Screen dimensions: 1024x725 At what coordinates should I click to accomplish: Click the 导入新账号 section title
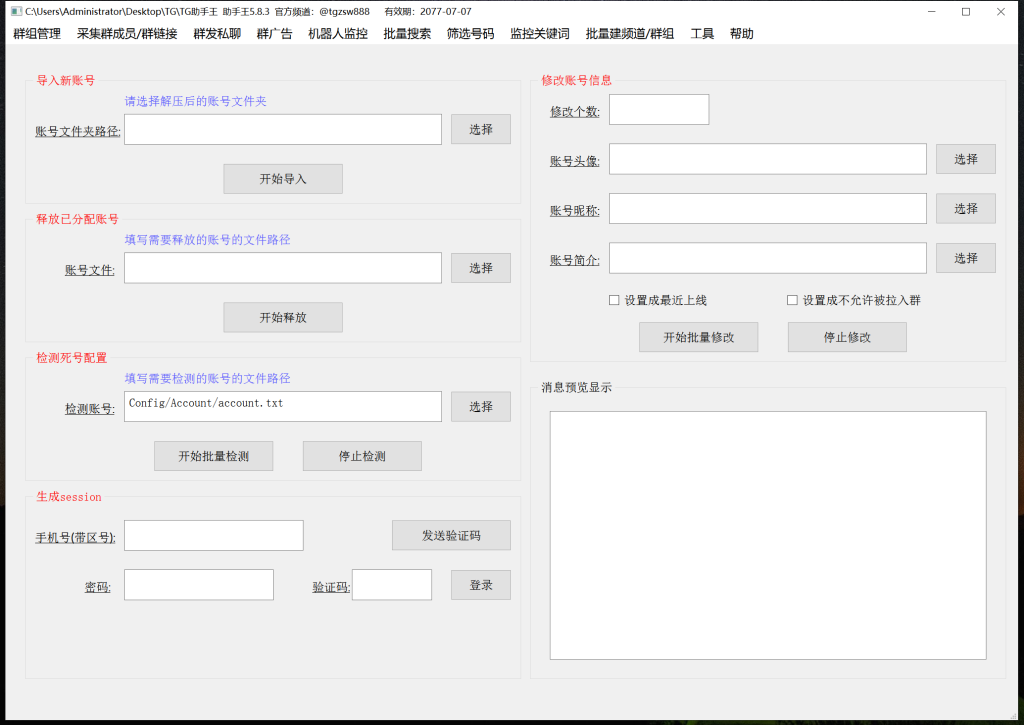[65, 80]
